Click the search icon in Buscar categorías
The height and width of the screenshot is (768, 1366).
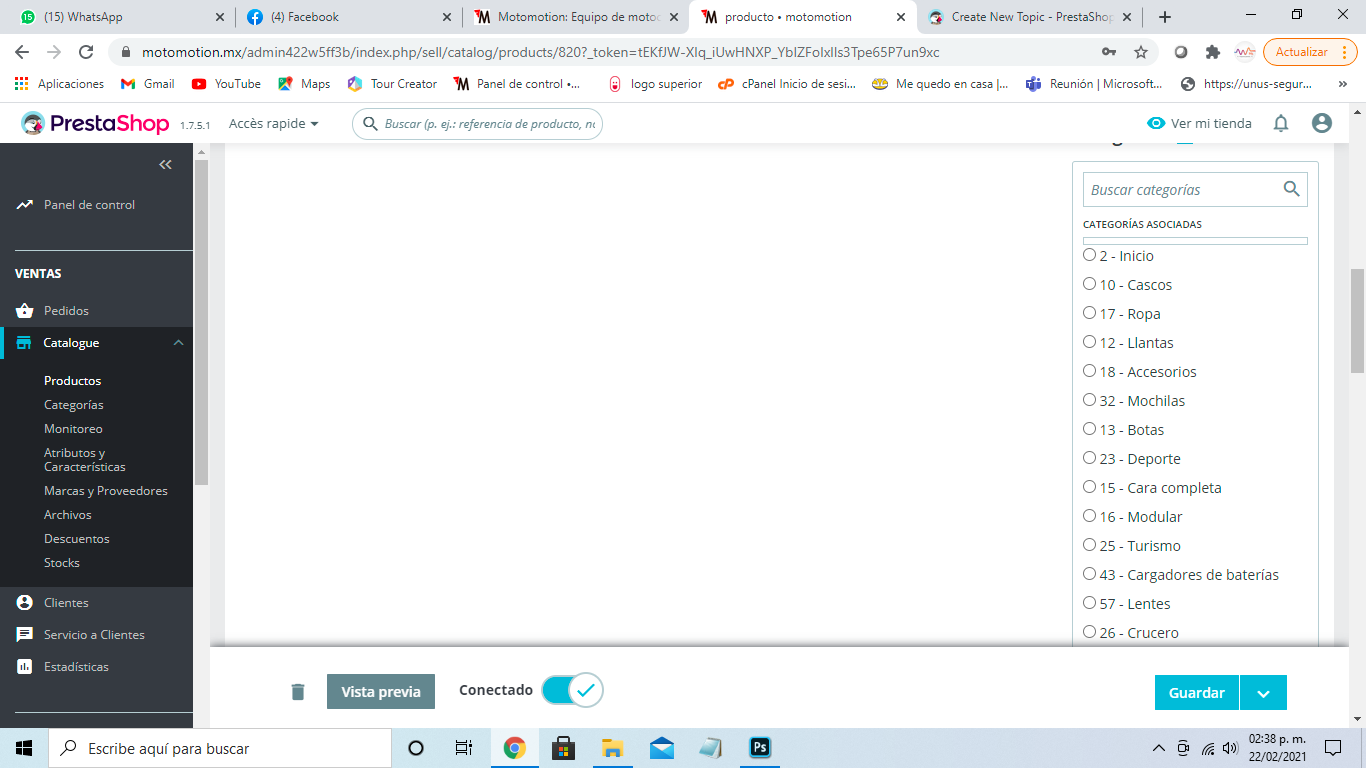(x=1291, y=189)
